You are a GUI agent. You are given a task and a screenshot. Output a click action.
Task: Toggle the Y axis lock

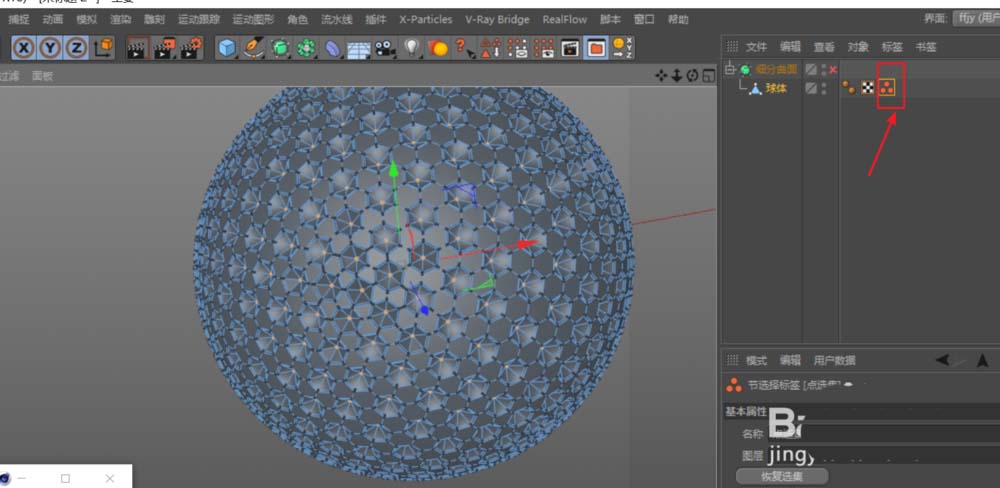tap(50, 47)
